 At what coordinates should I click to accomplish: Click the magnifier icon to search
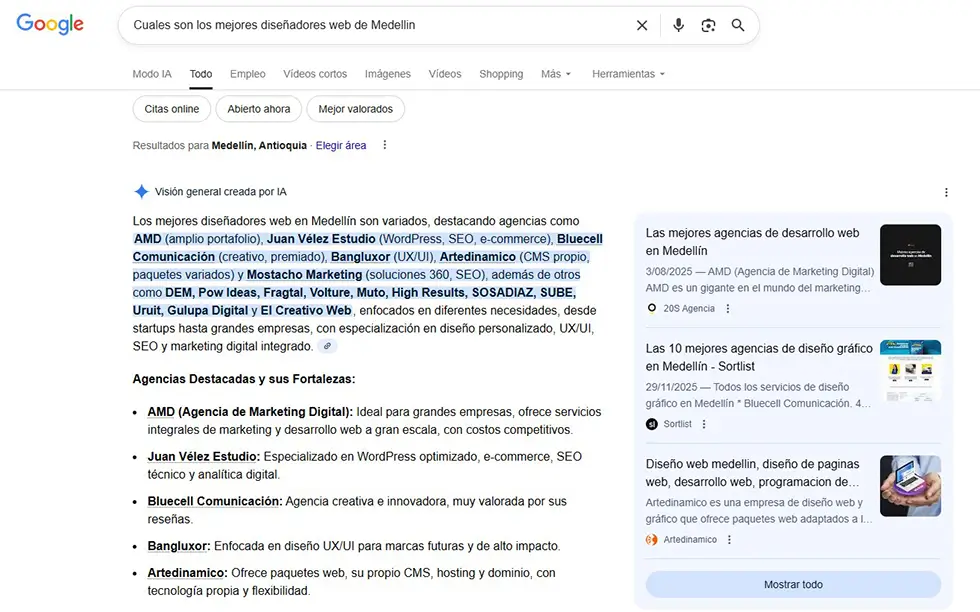pyautogui.click(x=737, y=25)
